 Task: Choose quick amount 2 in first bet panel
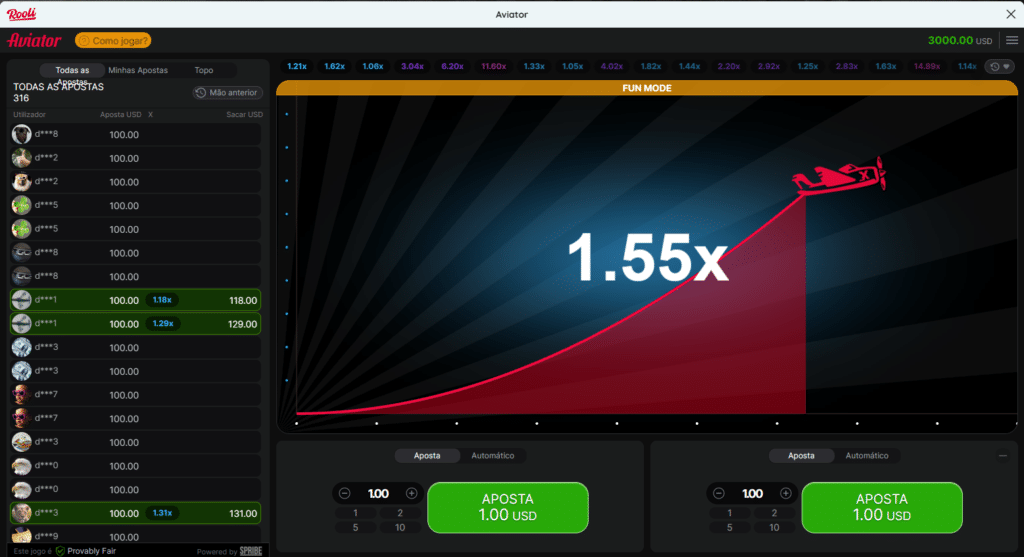[400, 513]
